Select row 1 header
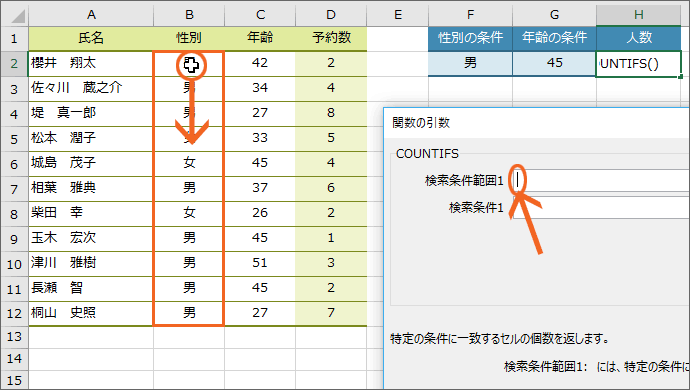 click(14, 38)
